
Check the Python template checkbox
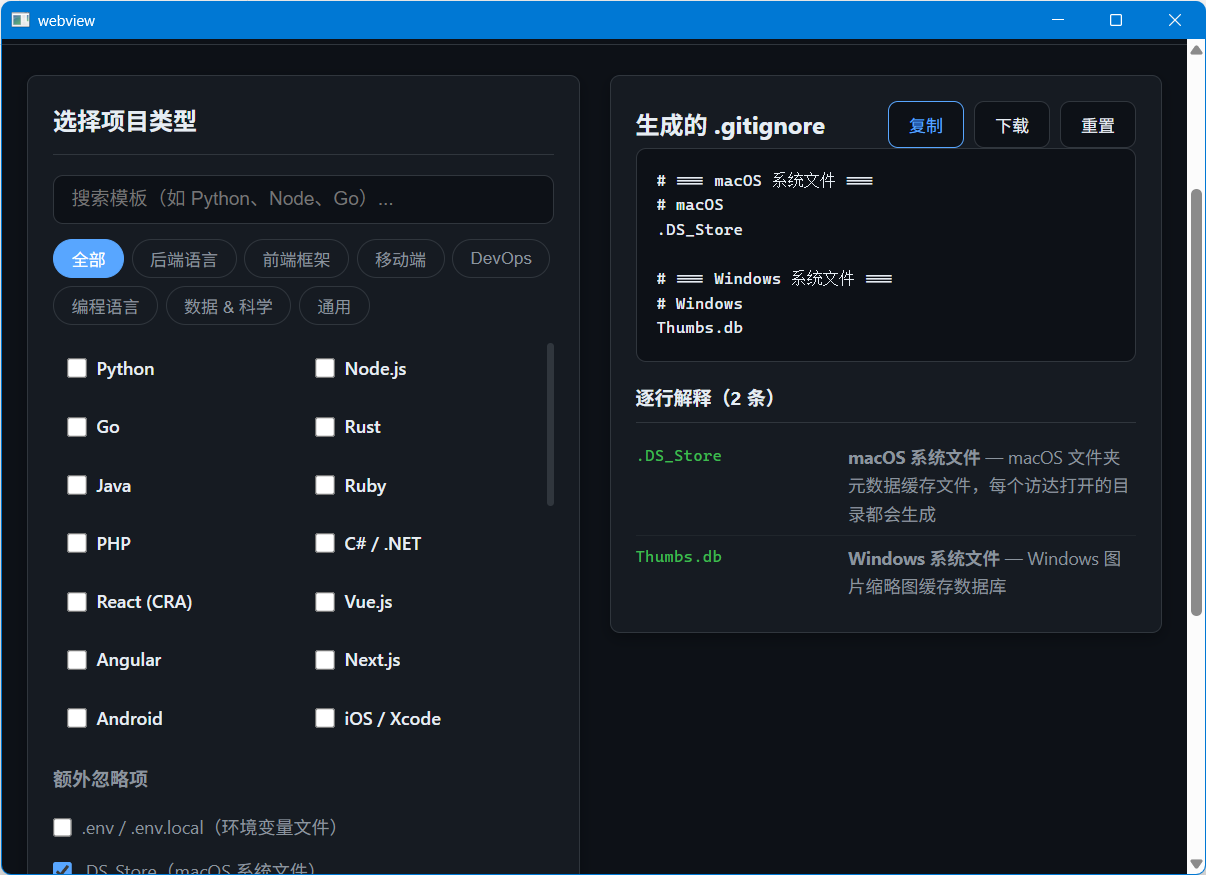pos(77,368)
